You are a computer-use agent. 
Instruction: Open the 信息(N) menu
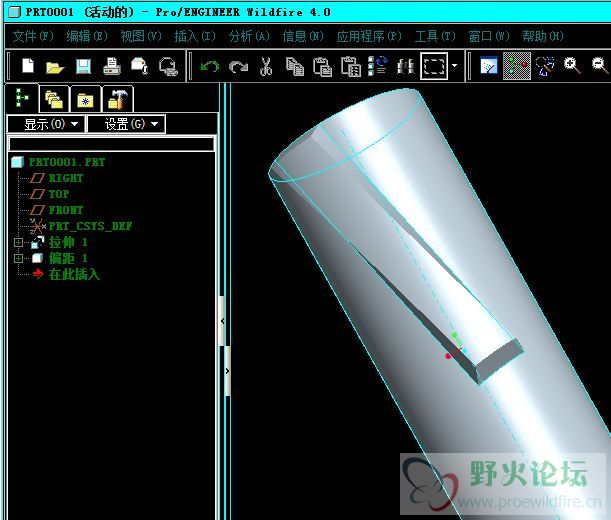click(x=303, y=36)
